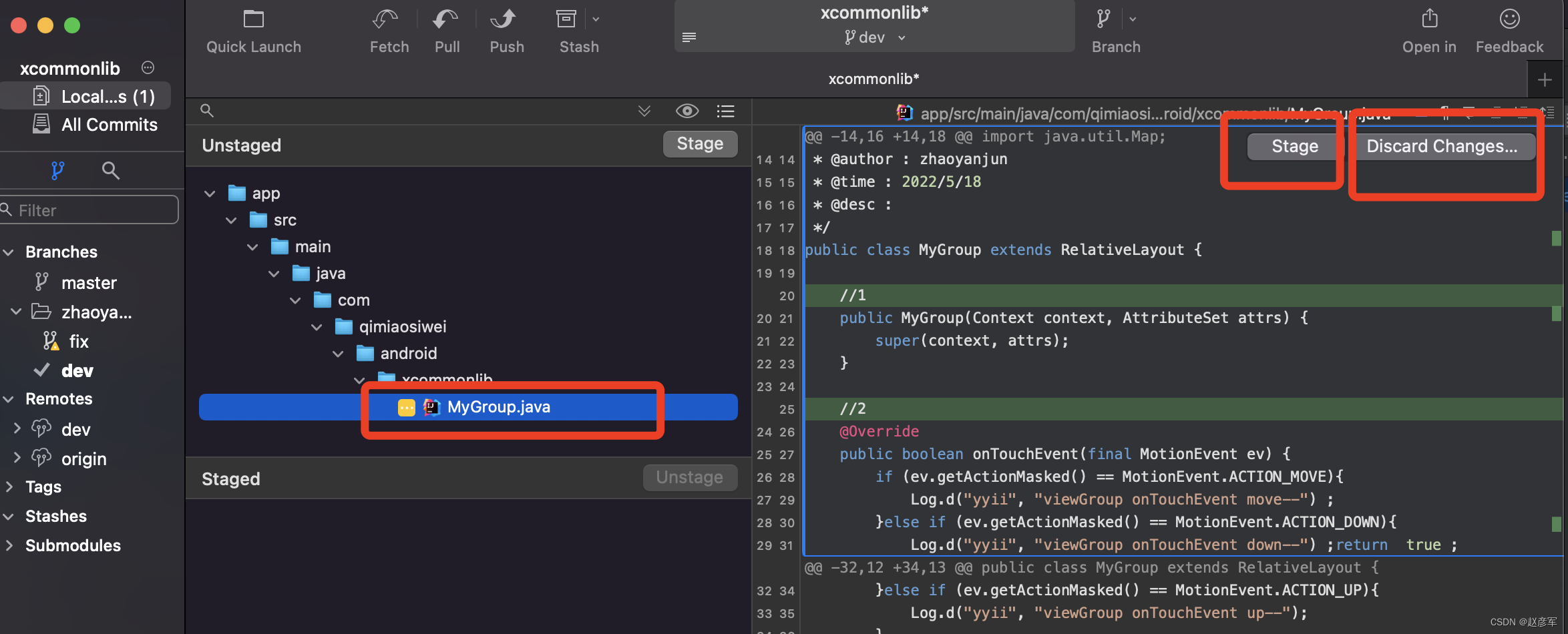Collapse the Remotes section
Screen dimensions: 1568x634
(x=9, y=399)
